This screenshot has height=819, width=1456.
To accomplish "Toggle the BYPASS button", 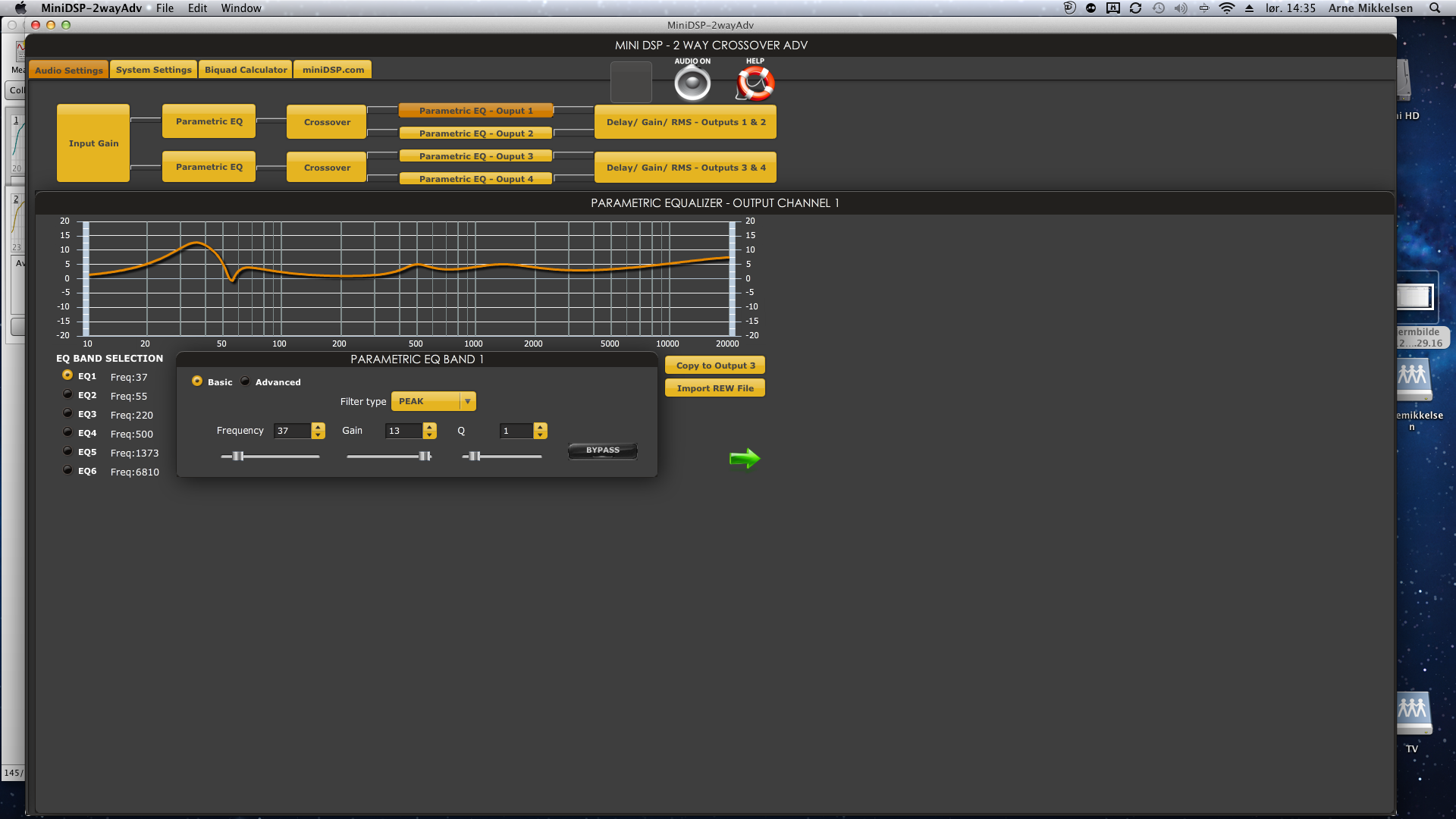I will tap(603, 450).
